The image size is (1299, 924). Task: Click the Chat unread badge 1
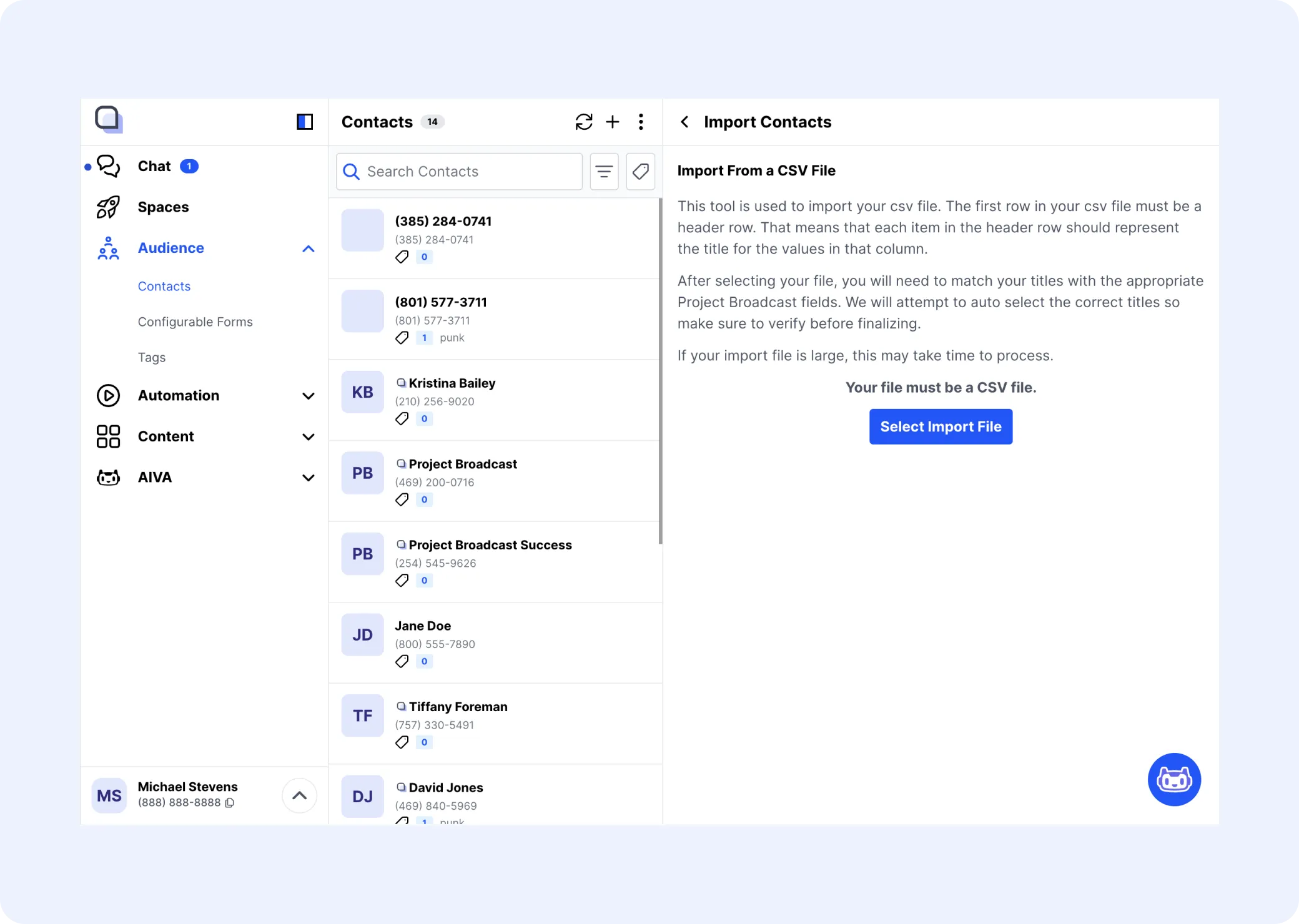(189, 166)
